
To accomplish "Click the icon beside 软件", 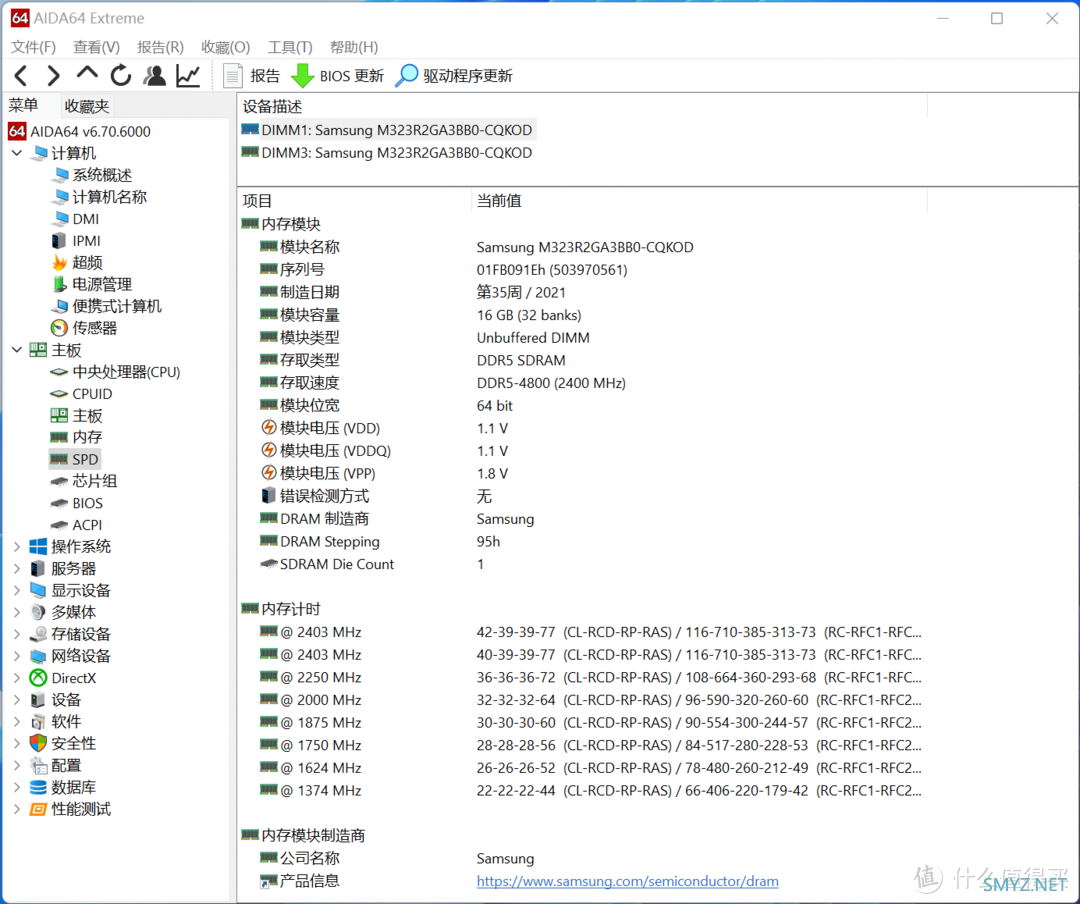I will pos(38,721).
